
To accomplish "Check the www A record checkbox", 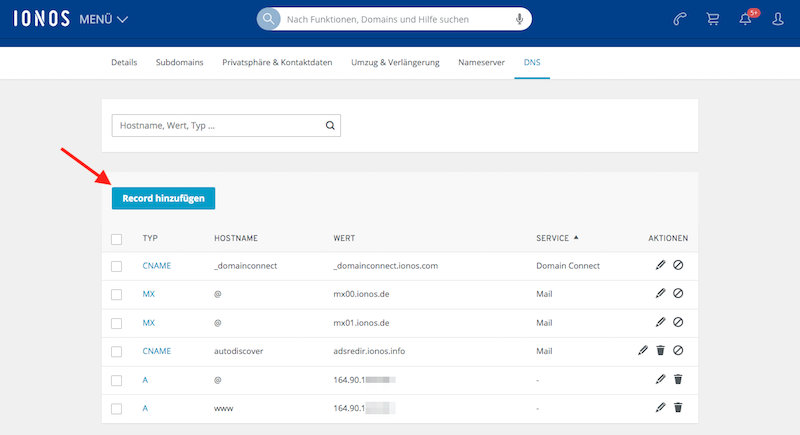I will pyautogui.click(x=116, y=408).
